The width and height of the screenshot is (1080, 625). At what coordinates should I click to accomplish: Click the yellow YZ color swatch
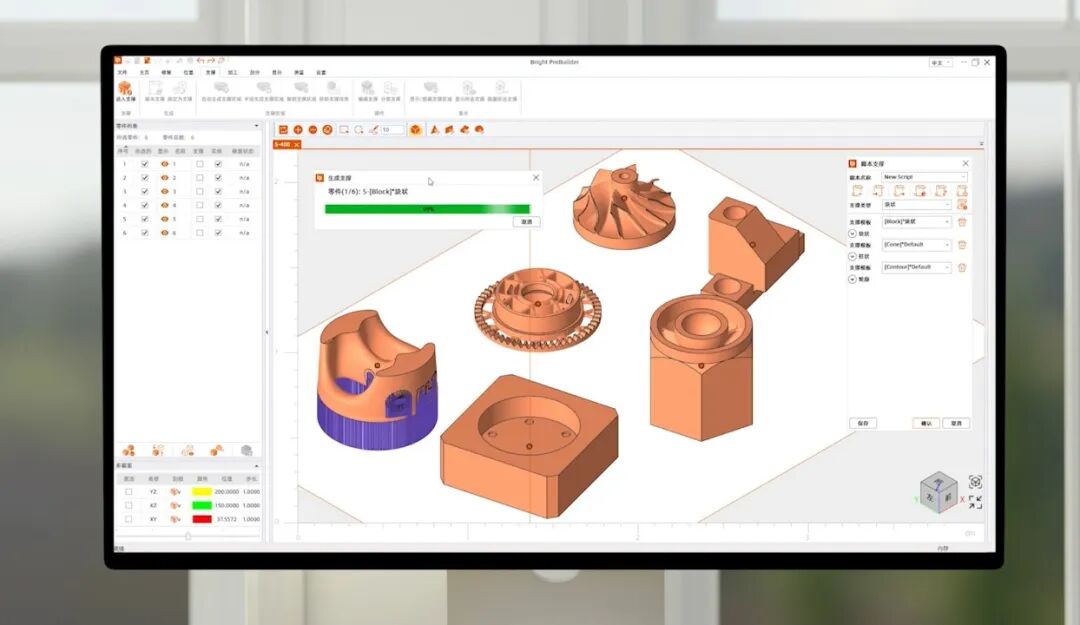click(x=202, y=492)
